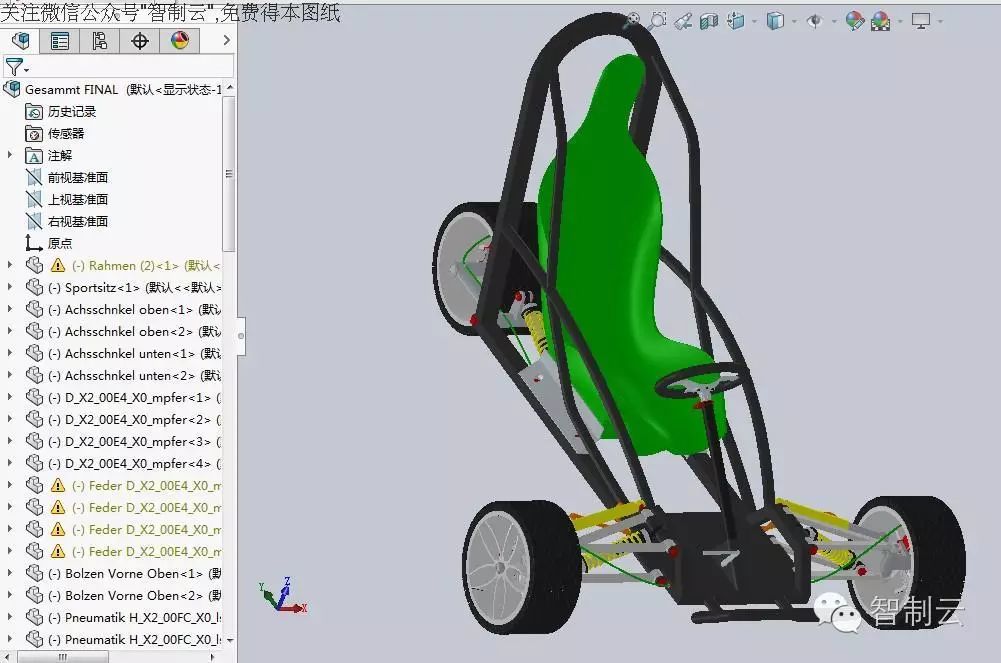Click the feature tree vertical scrollbar
This screenshot has height=663, width=1001.
(x=229, y=174)
